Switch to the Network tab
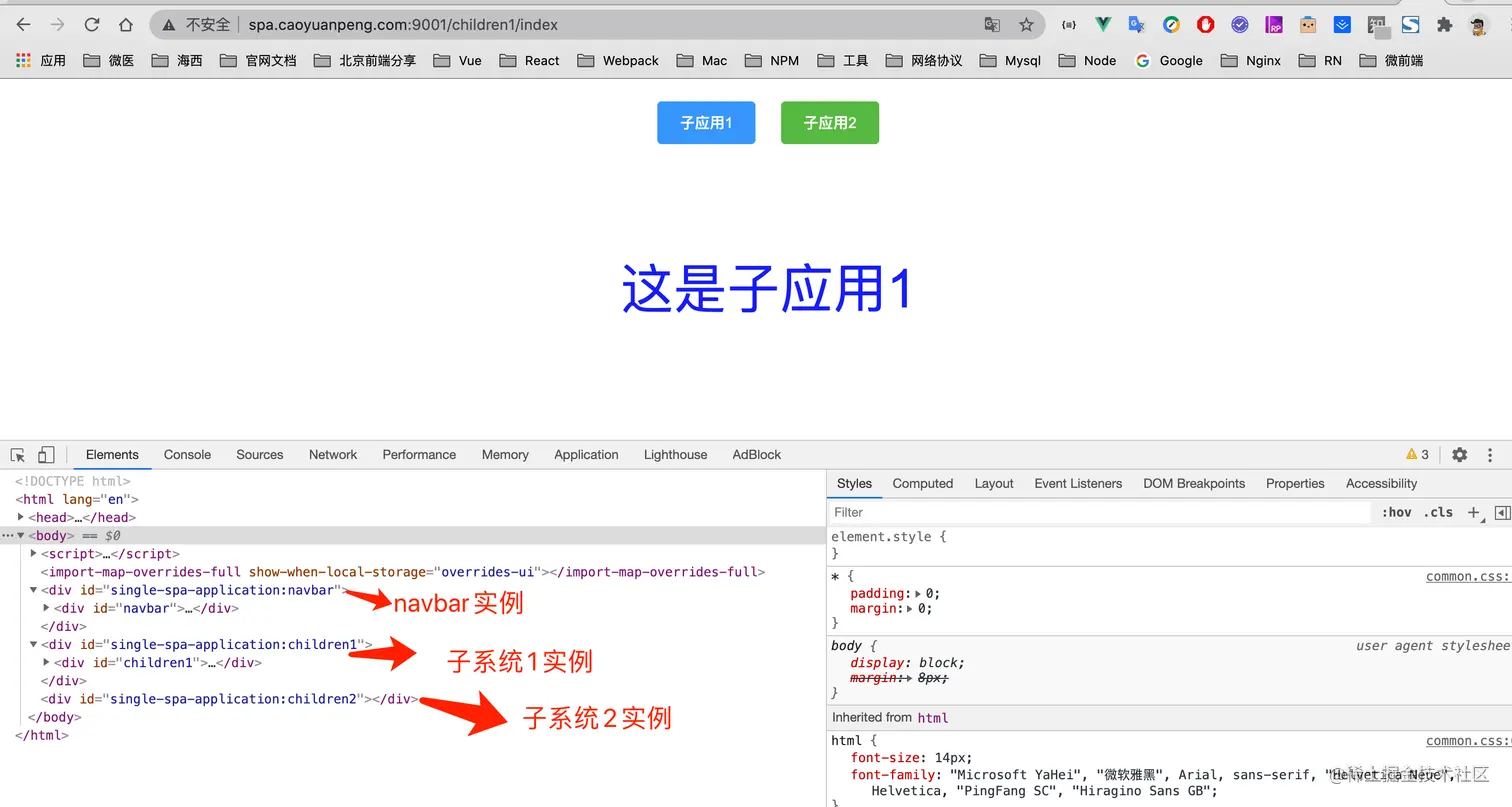 [333, 455]
